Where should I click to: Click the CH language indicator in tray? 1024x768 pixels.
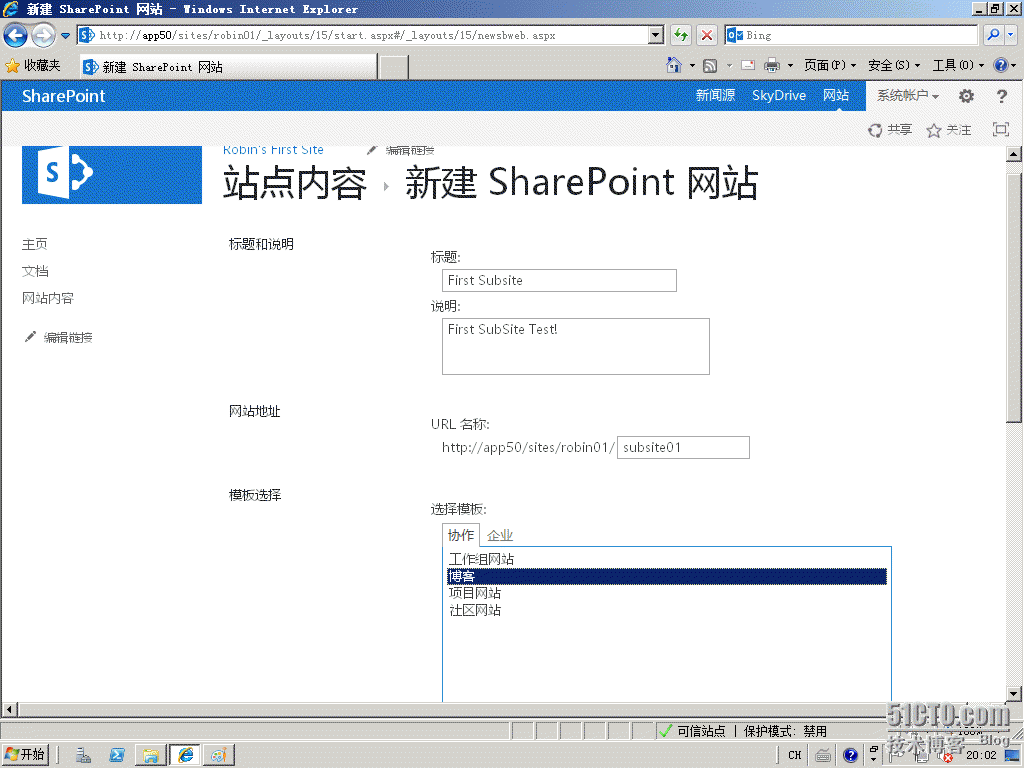click(x=794, y=755)
